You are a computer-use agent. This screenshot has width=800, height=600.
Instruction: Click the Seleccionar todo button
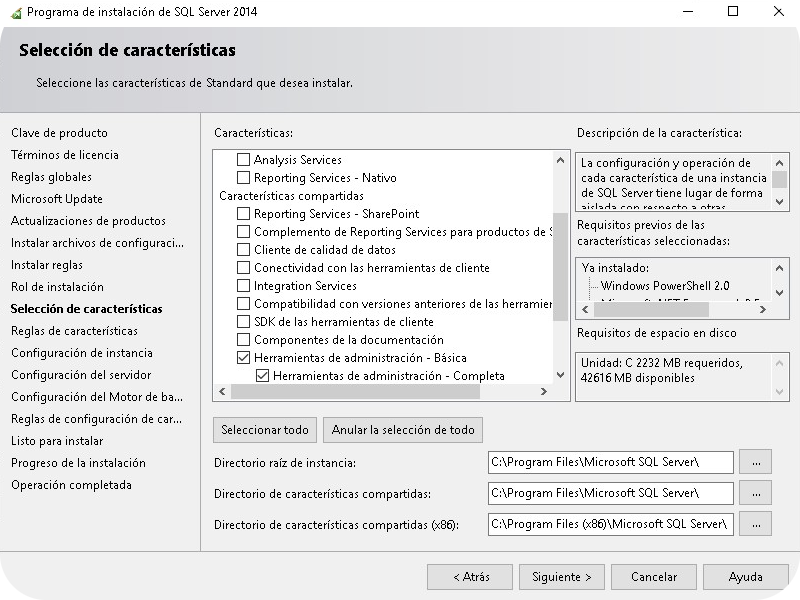[264, 430]
